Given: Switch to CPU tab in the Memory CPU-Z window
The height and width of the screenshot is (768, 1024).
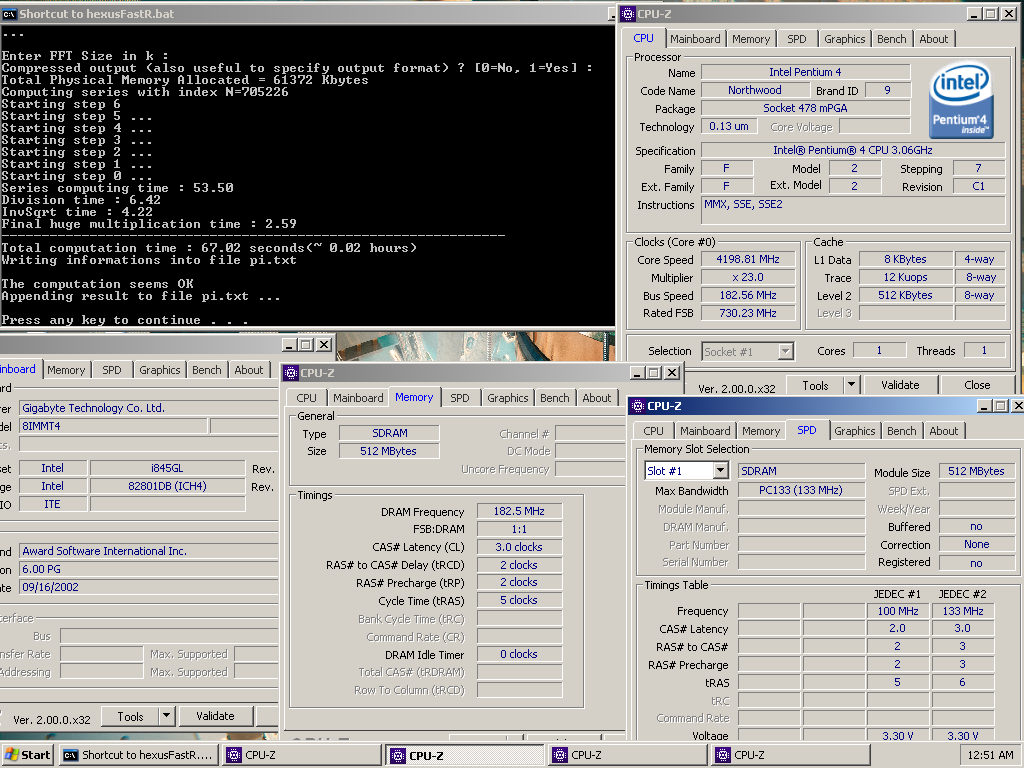Looking at the screenshot, I should [x=306, y=398].
